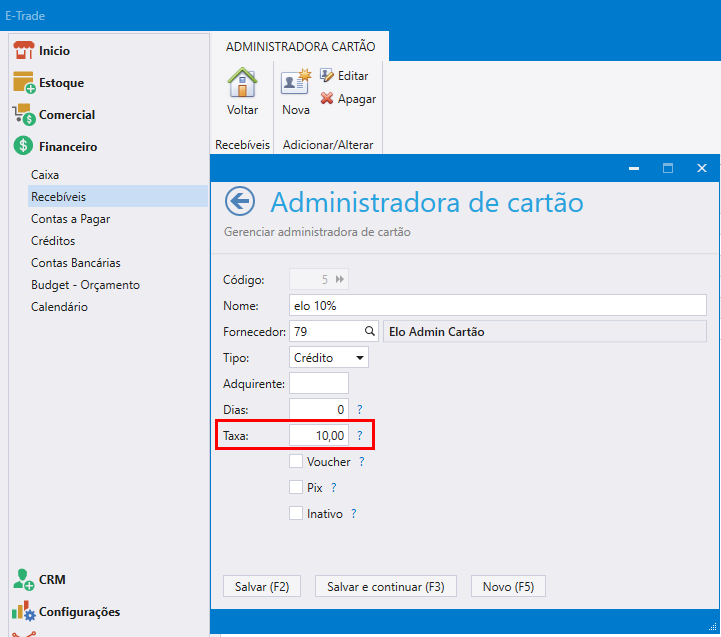This screenshot has width=721, height=637.
Task: Click the Voltar house icon
Action: pyautogui.click(x=242, y=83)
